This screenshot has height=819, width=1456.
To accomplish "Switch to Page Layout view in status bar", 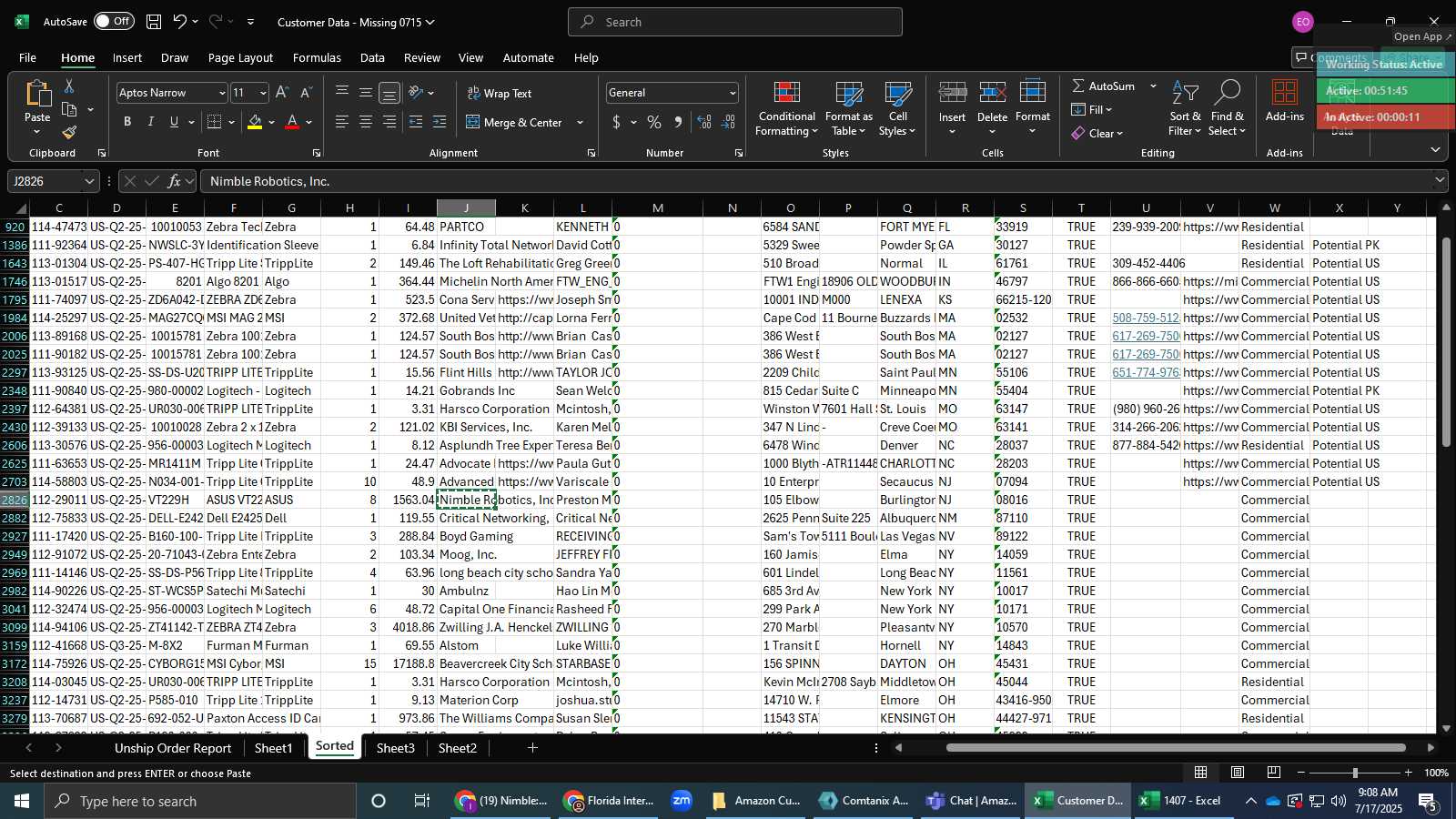I will click(x=1238, y=773).
